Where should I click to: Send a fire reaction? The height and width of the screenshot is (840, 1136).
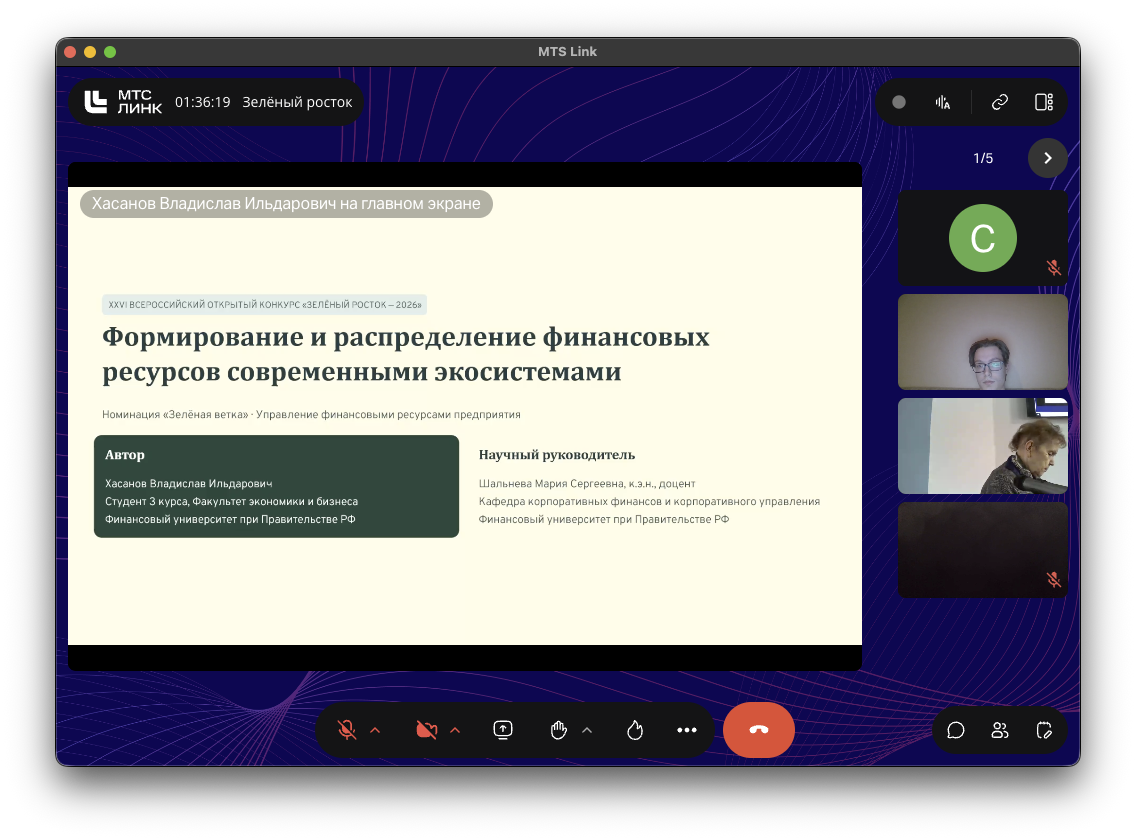click(x=634, y=730)
